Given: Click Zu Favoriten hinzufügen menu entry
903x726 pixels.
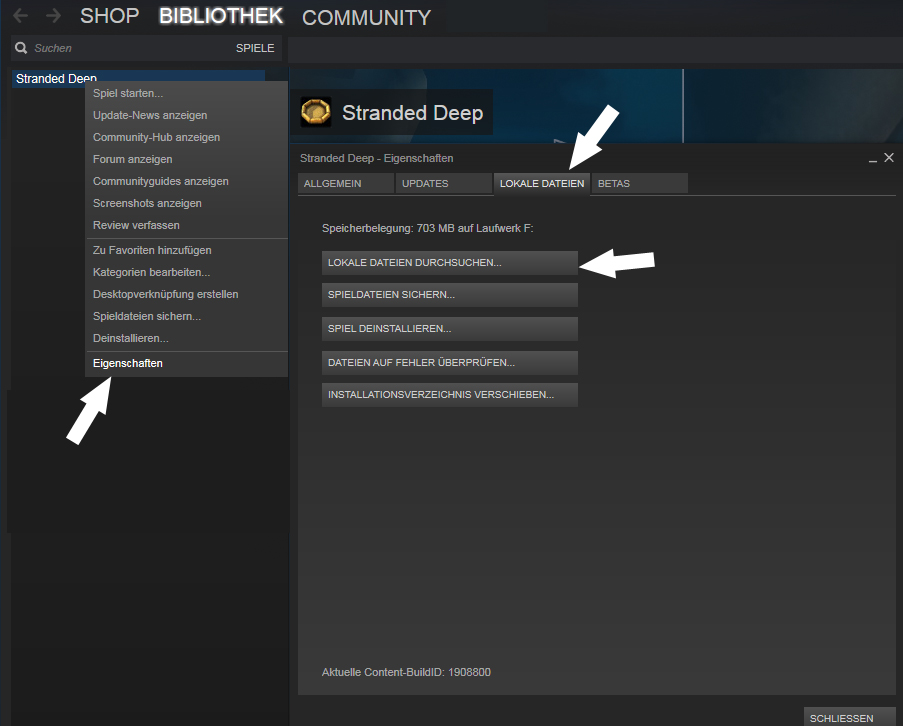Looking at the screenshot, I should [x=152, y=250].
